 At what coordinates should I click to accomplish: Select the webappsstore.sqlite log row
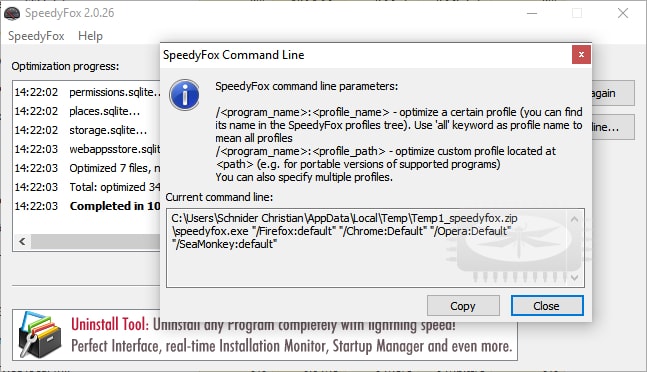(87, 149)
